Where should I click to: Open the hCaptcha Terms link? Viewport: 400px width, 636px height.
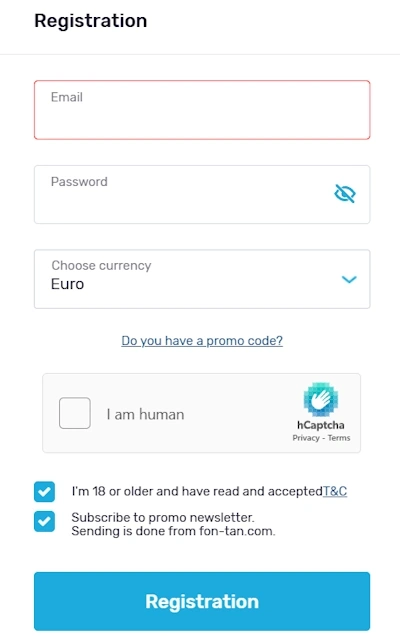tap(339, 438)
